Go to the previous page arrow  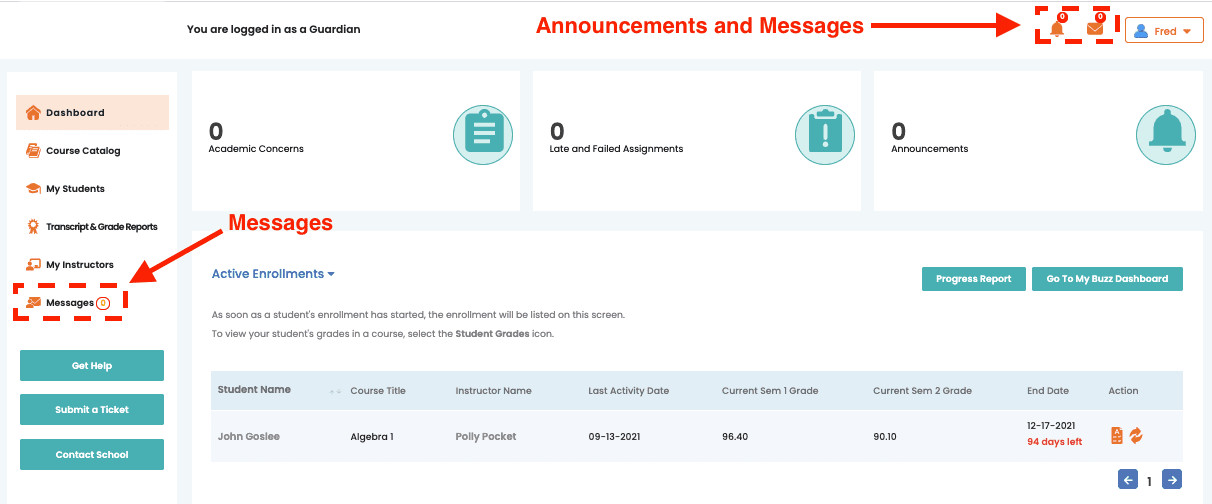coord(1128,480)
